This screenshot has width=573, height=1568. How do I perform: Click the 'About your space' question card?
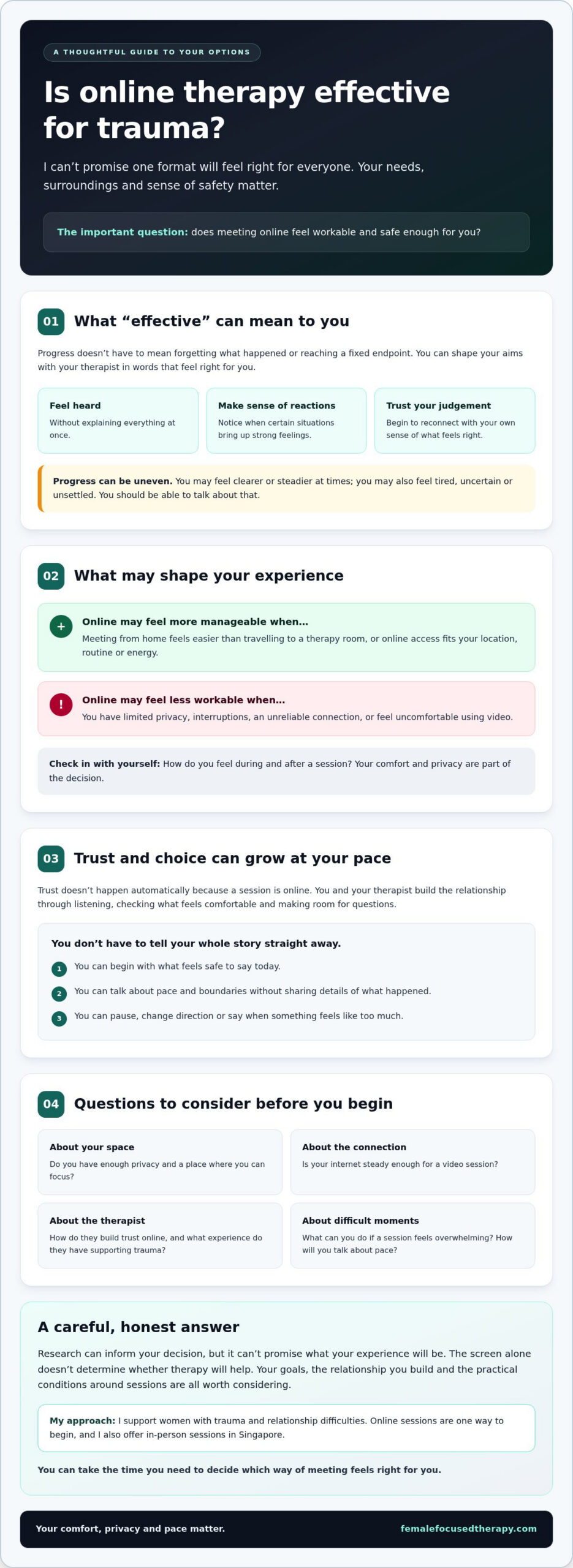coord(160,1162)
